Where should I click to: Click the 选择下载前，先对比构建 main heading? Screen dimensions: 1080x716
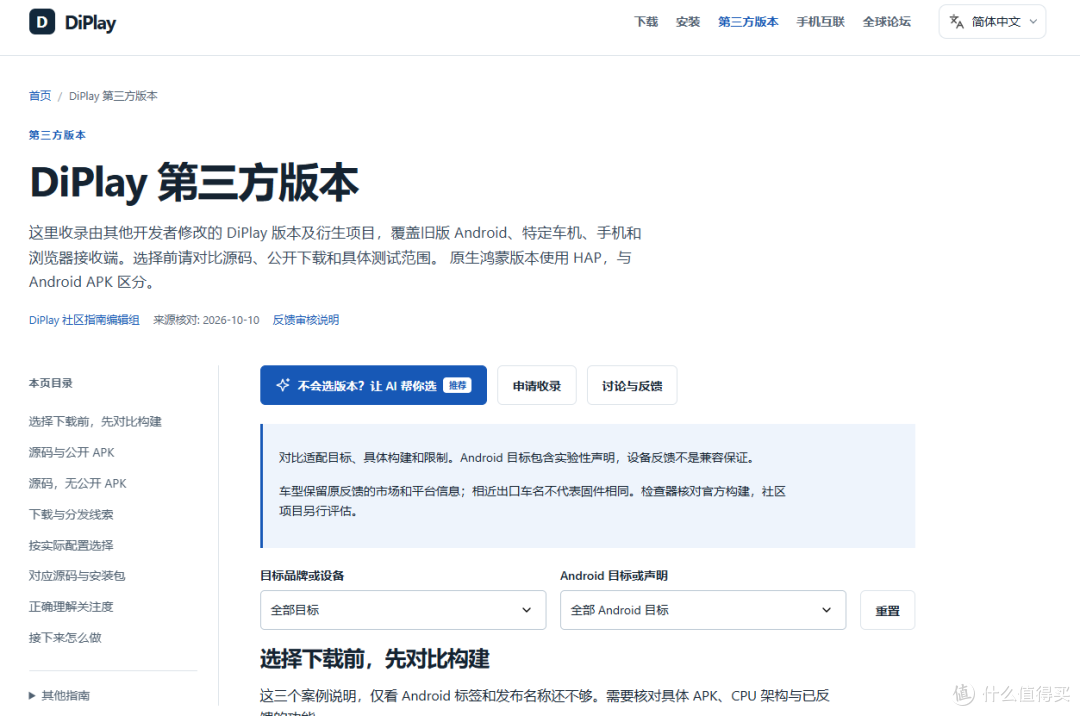(x=375, y=659)
